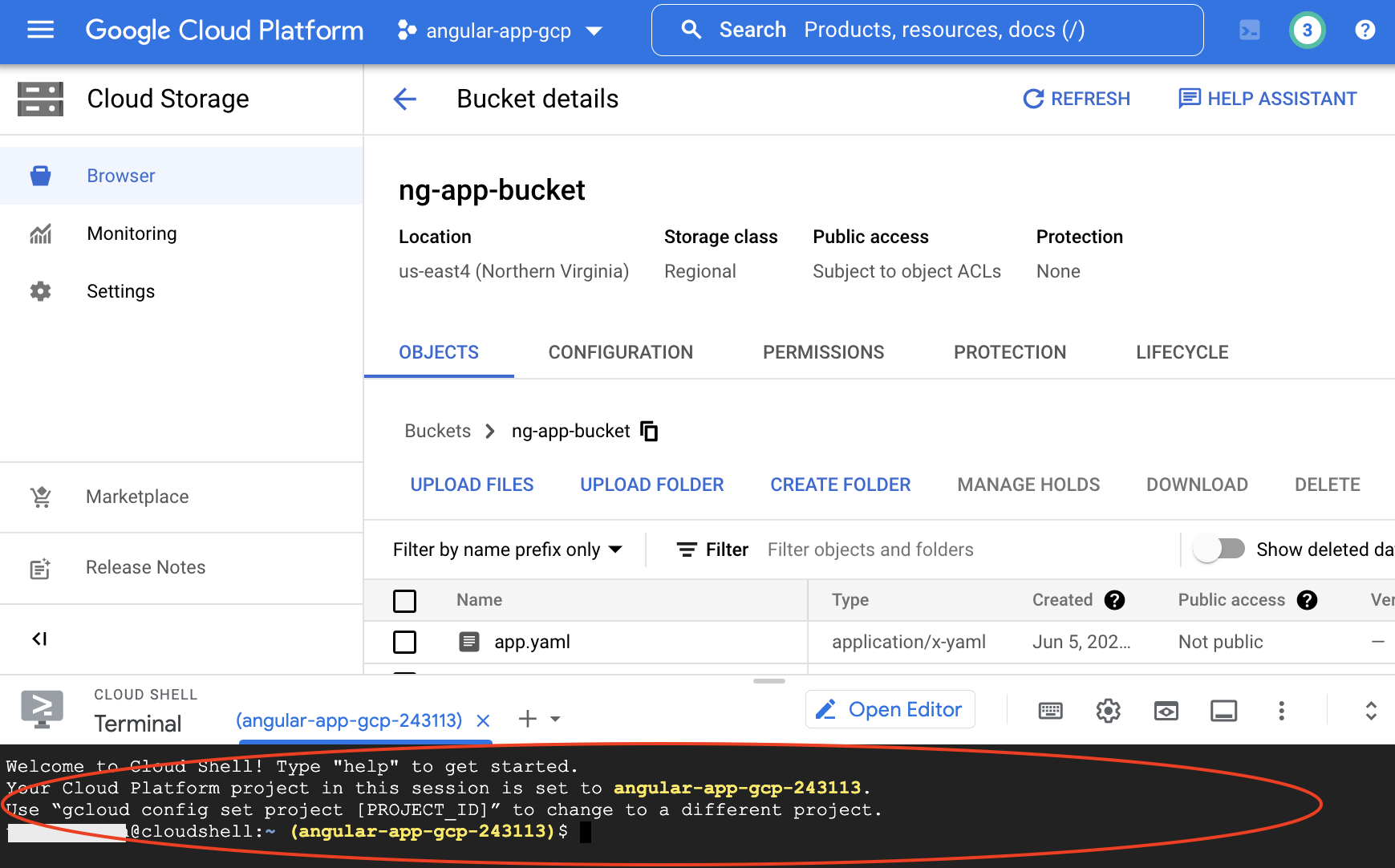This screenshot has height=868, width=1395.
Task: Toggle Show deleted data switch
Action: coord(1219,550)
